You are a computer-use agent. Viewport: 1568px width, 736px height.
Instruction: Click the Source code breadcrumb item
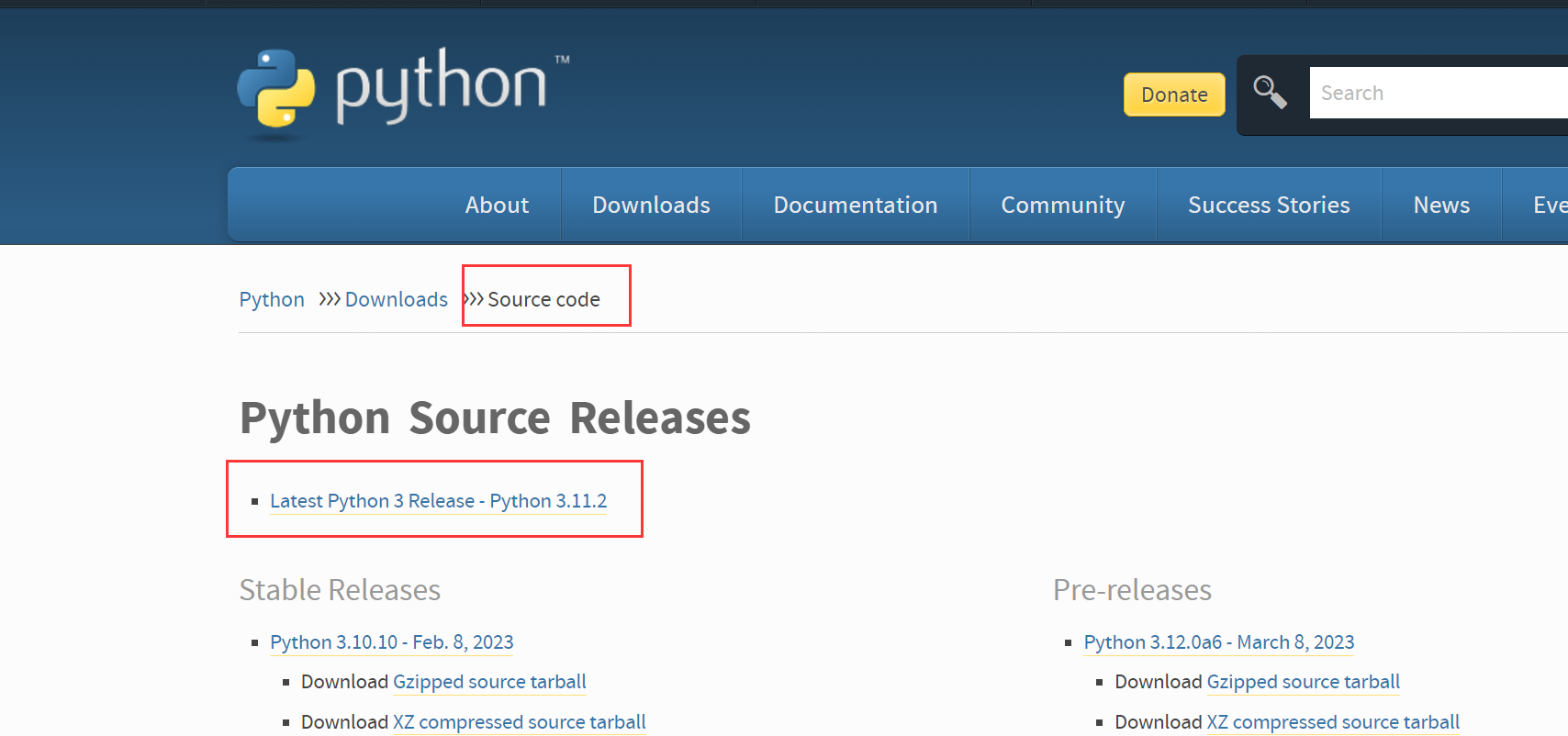(x=543, y=299)
